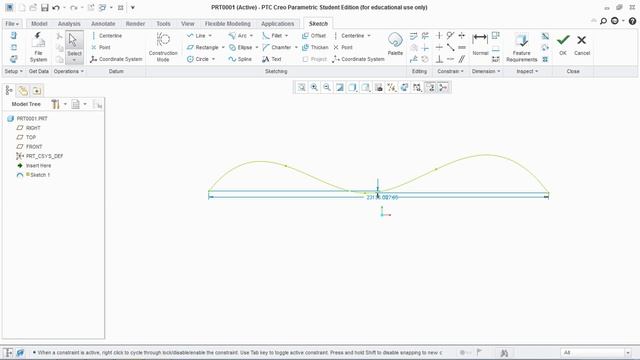
Task: Select PRT_CSYS_DEF in Model Tree
Action: click(x=40, y=156)
